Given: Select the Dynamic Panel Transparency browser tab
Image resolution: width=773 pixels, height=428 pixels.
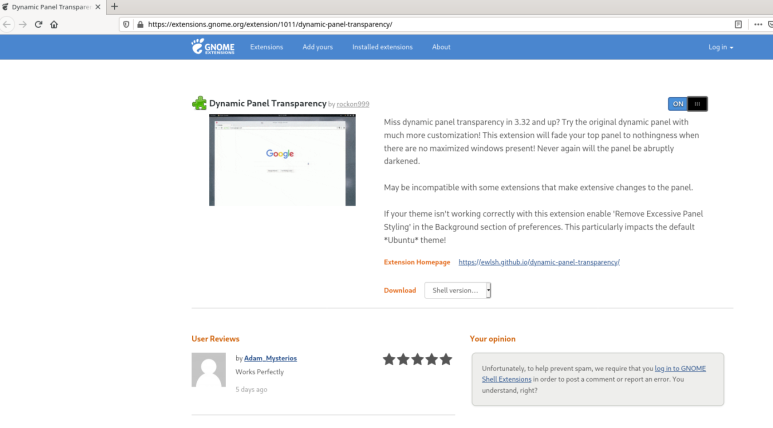Looking at the screenshot, I should tap(51, 7).
